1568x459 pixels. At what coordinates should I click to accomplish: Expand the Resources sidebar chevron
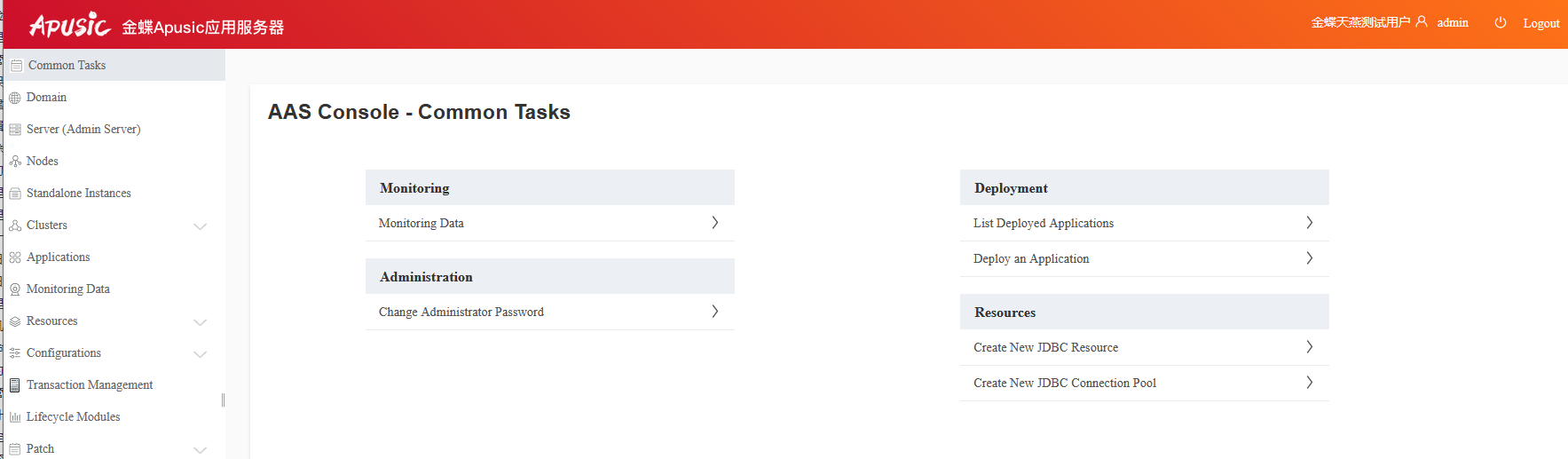click(x=201, y=322)
